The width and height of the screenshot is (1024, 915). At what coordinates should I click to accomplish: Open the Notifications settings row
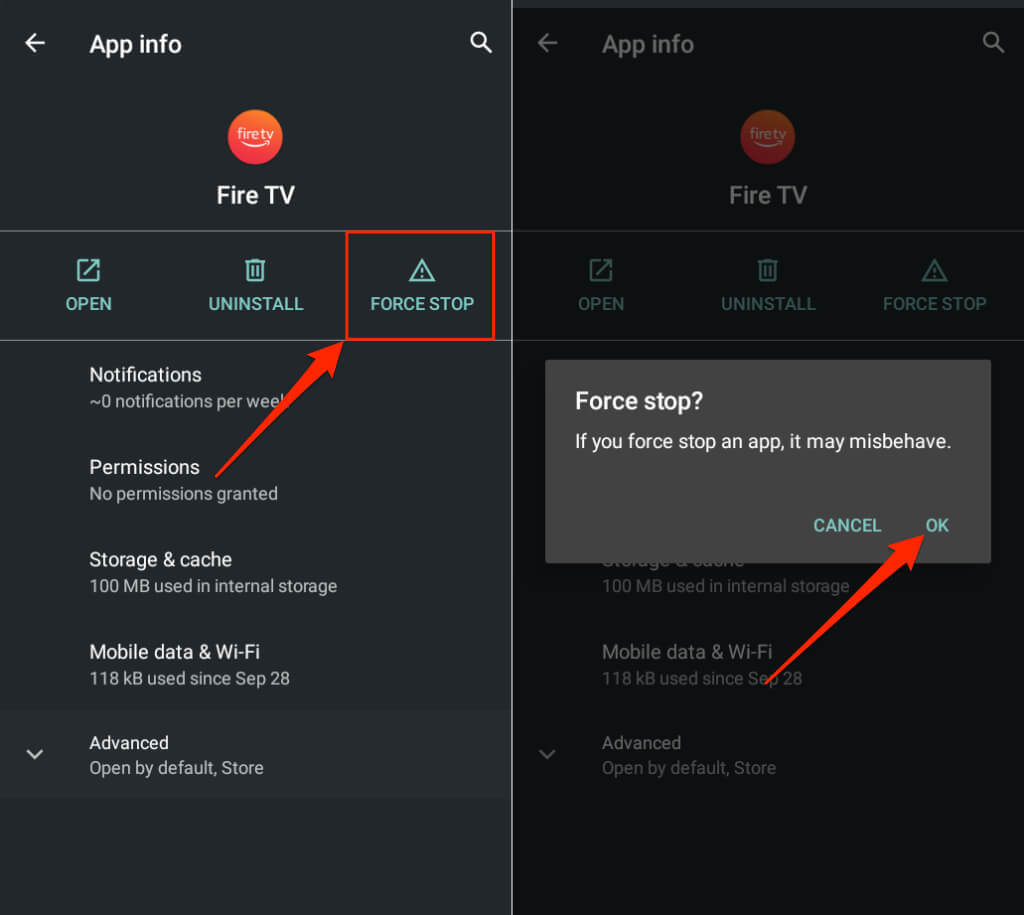pyautogui.click(x=190, y=387)
